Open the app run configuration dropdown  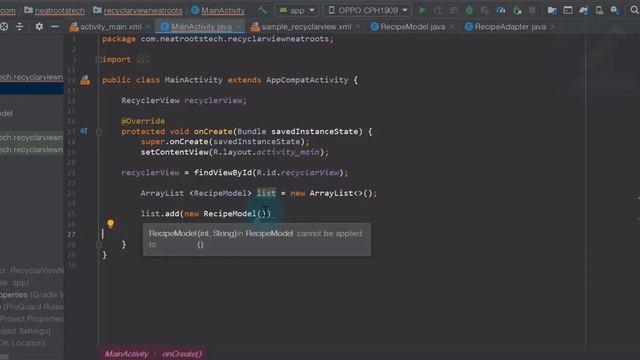click(x=297, y=10)
